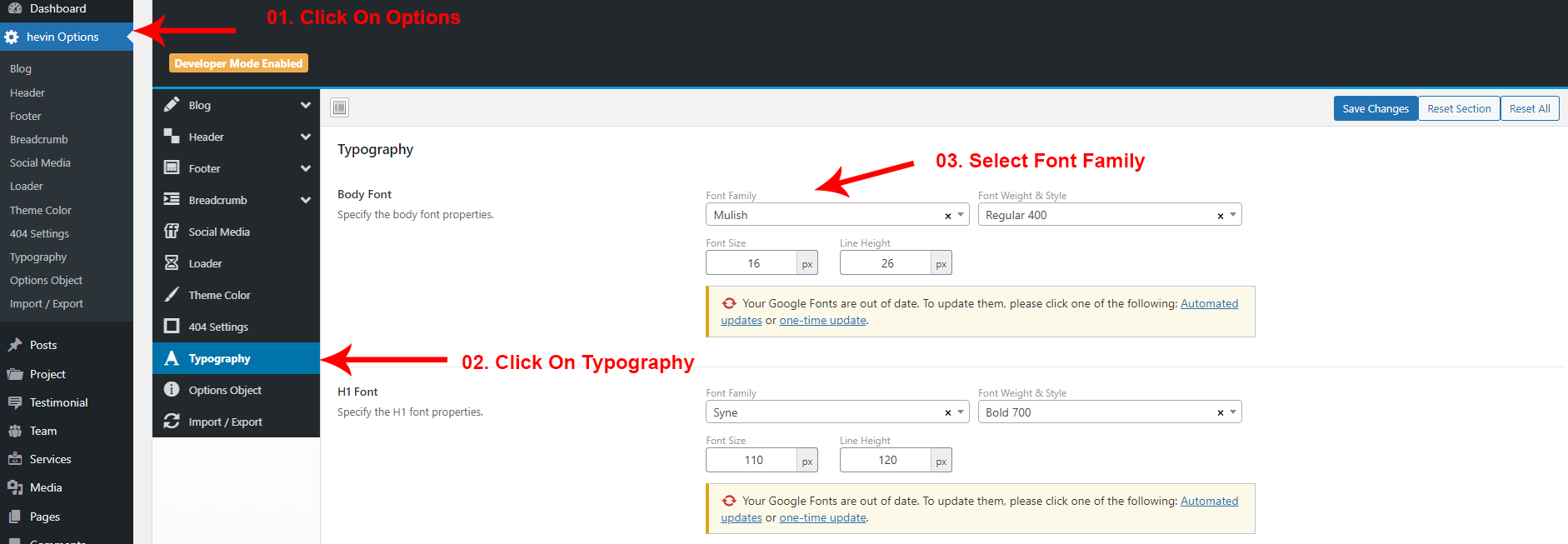Clear the Mulish body font family selection
This screenshot has height=544, width=1568.
pyautogui.click(x=947, y=216)
